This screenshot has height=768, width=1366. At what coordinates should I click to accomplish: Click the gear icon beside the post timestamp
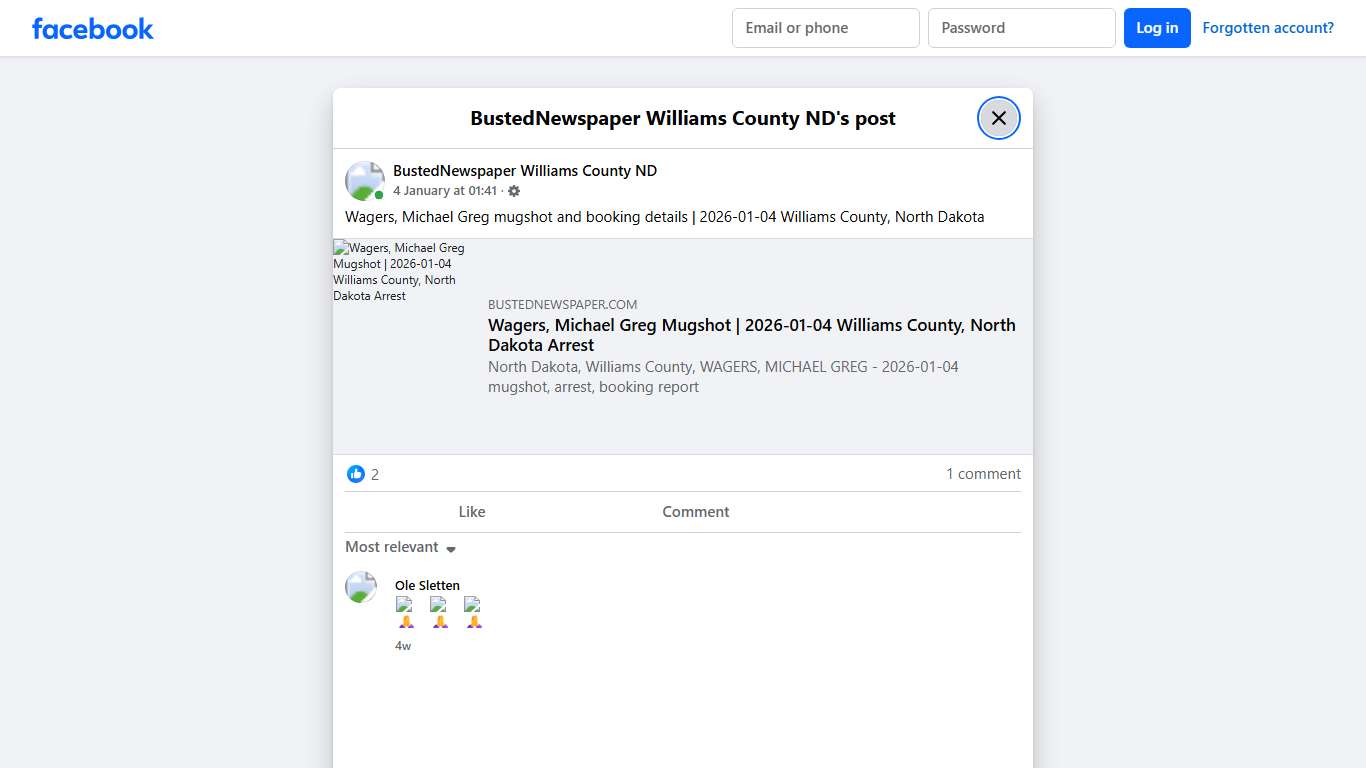(x=514, y=191)
